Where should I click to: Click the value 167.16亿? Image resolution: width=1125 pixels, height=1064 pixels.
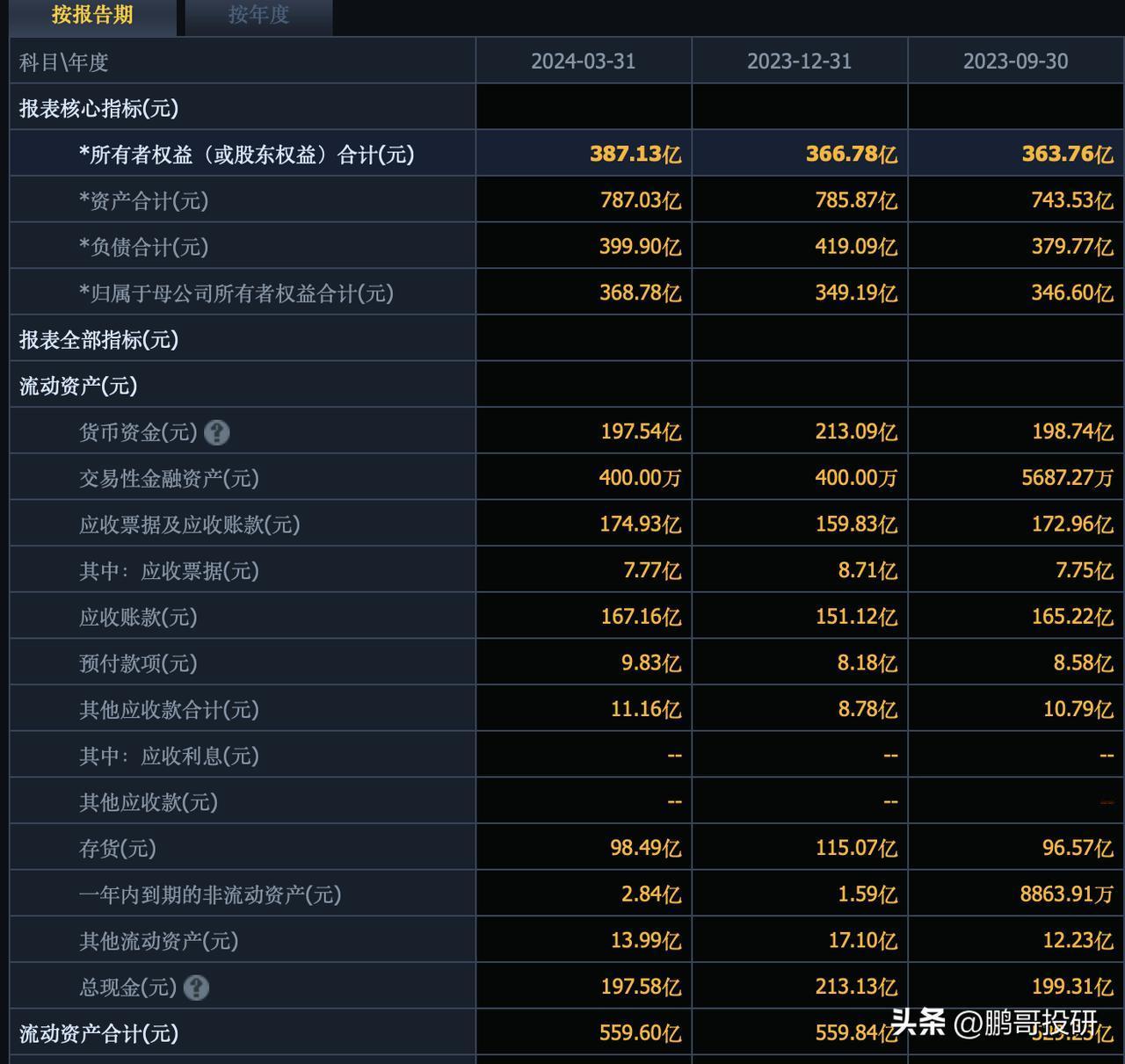click(x=640, y=617)
